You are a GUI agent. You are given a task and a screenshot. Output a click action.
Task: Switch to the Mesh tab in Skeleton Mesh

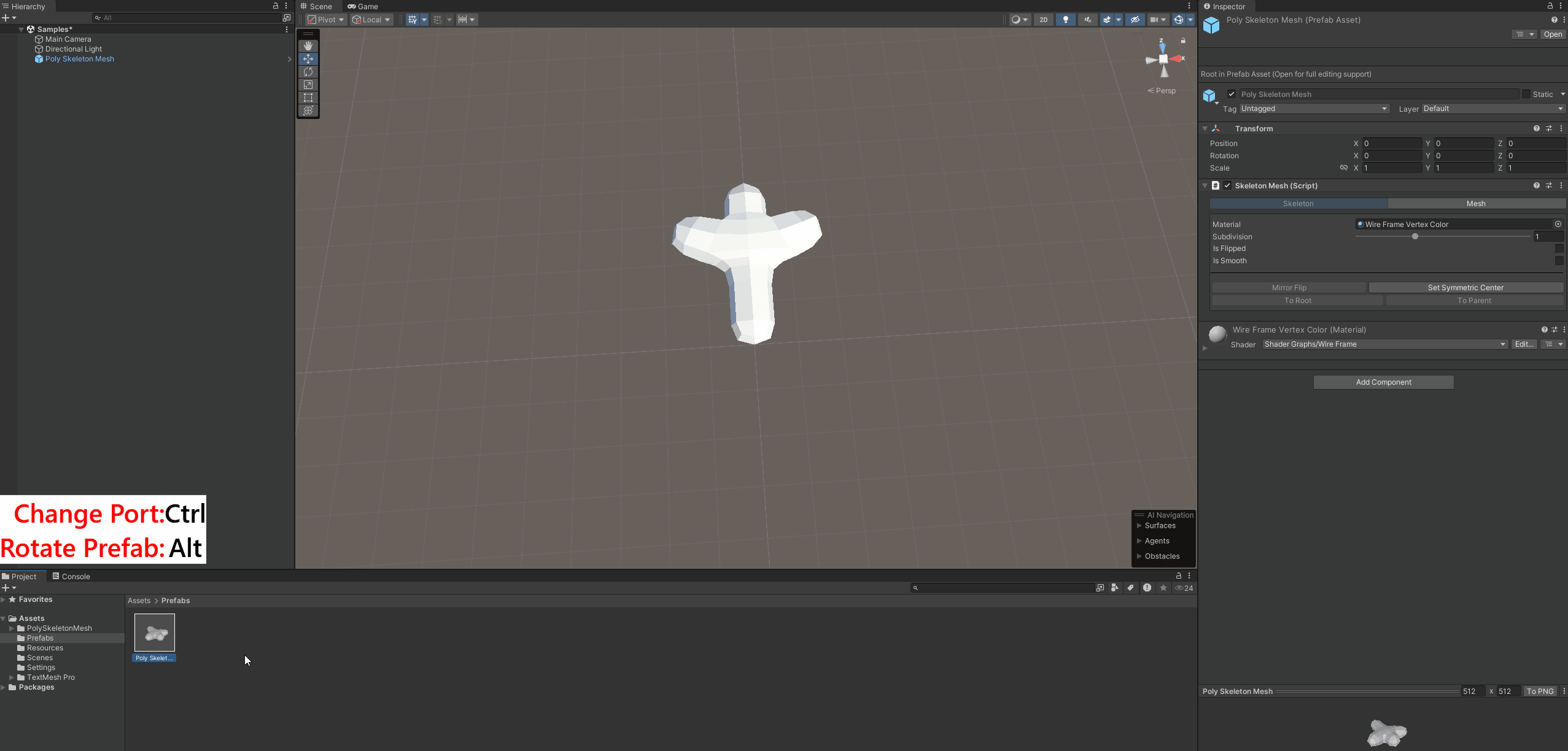[x=1476, y=203]
